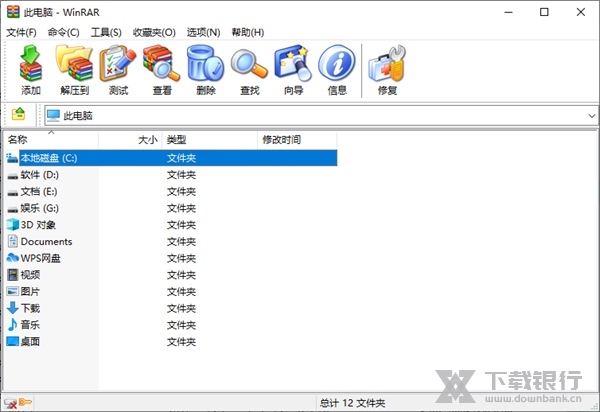Select the 娱乐 (G:) name text

tap(40, 208)
